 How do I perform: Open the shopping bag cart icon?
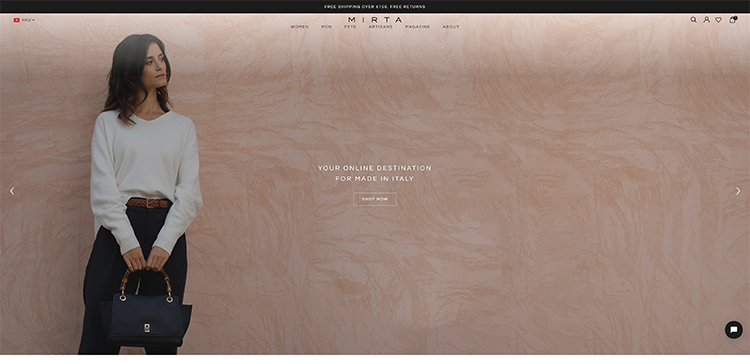click(x=732, y=20)
